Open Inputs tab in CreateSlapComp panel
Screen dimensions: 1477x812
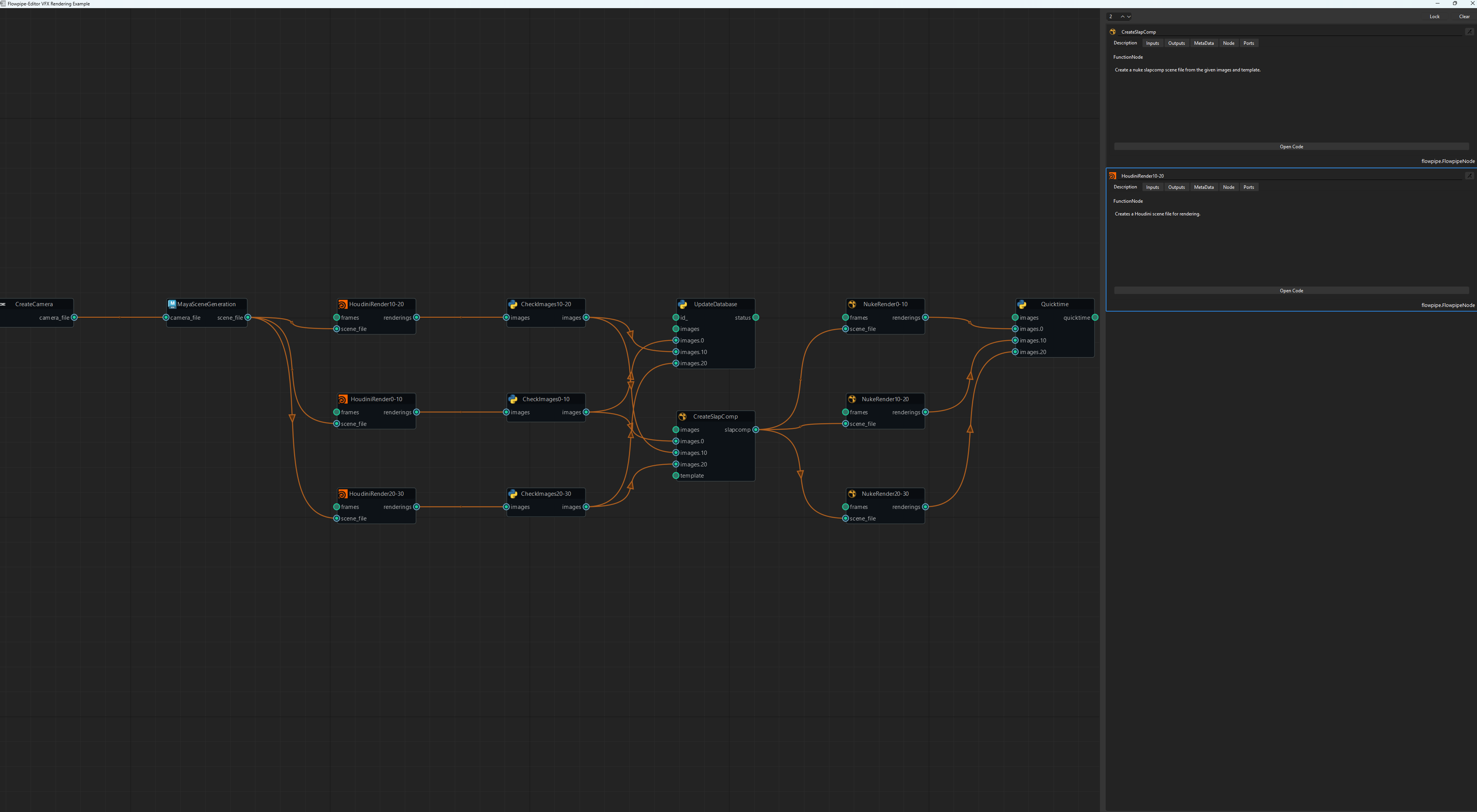pos(1152,44)
